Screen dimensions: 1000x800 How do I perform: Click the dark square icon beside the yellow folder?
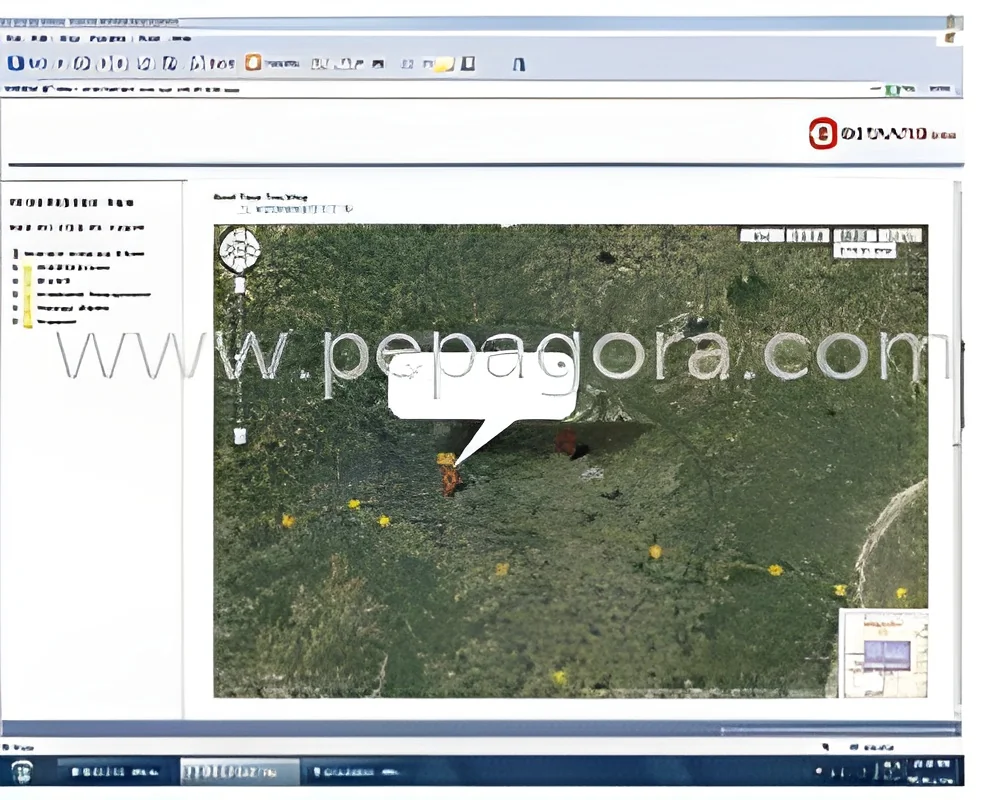pyautogui.click(x=468, y=63)
